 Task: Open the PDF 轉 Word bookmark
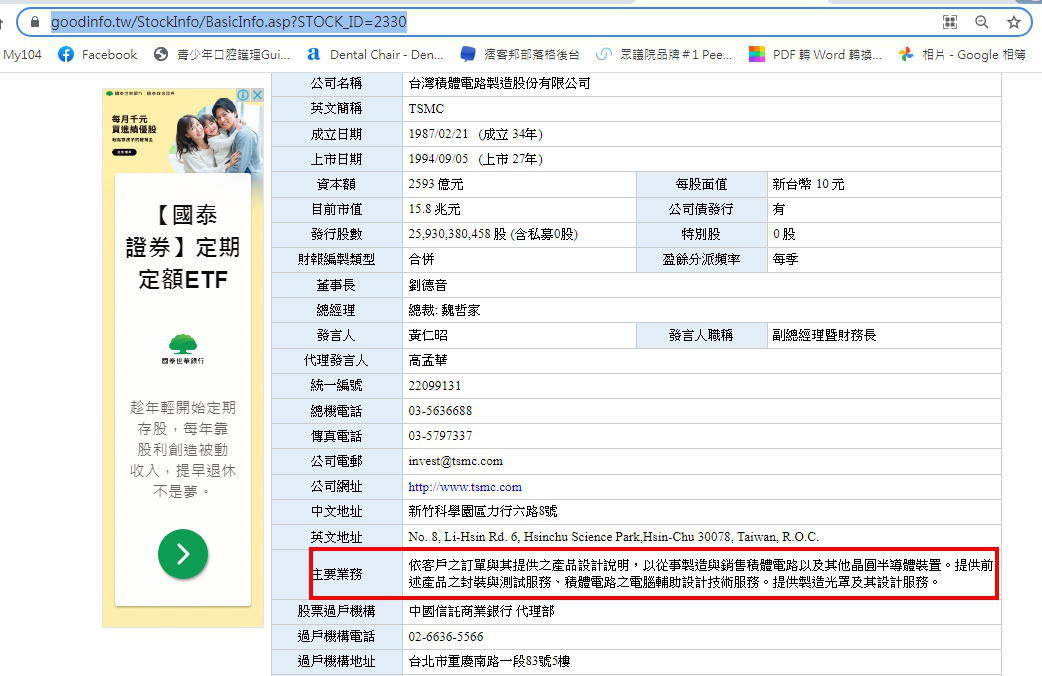[x=815, y=55]
